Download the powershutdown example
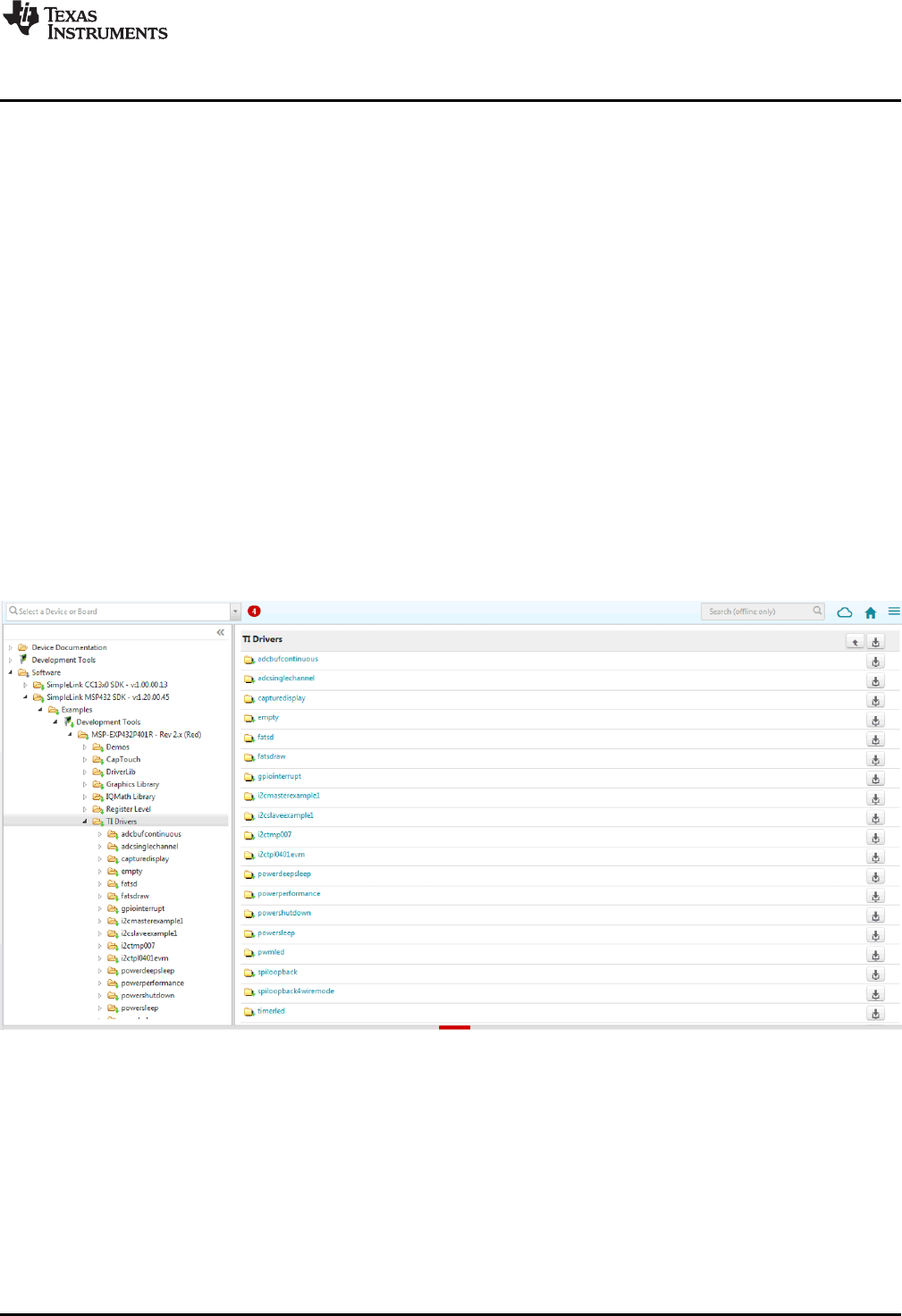The image size is (902, 1316). pyautogui.click(x=876, y=915)
